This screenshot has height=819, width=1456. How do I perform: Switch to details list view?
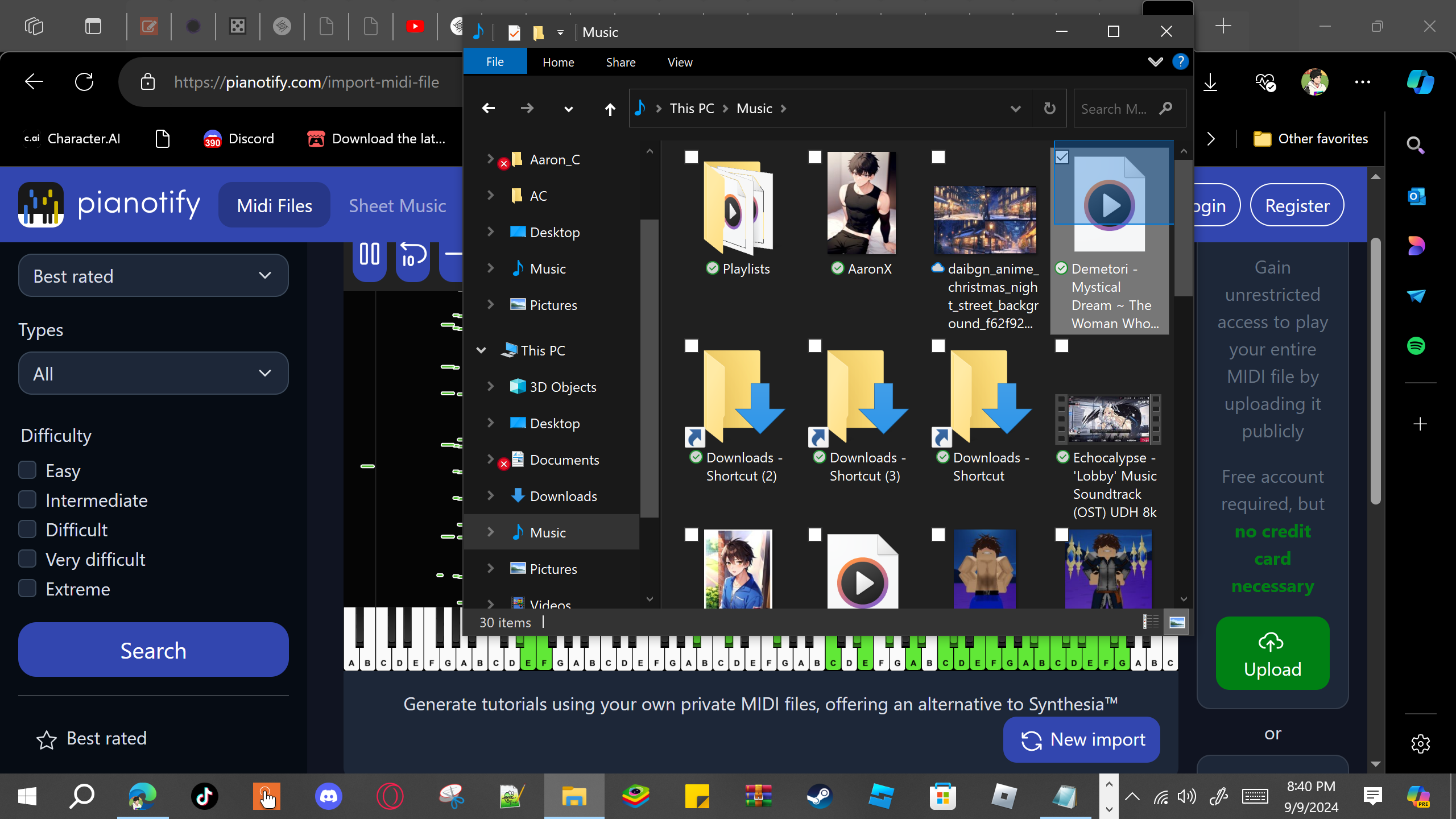click(1150, 622)
